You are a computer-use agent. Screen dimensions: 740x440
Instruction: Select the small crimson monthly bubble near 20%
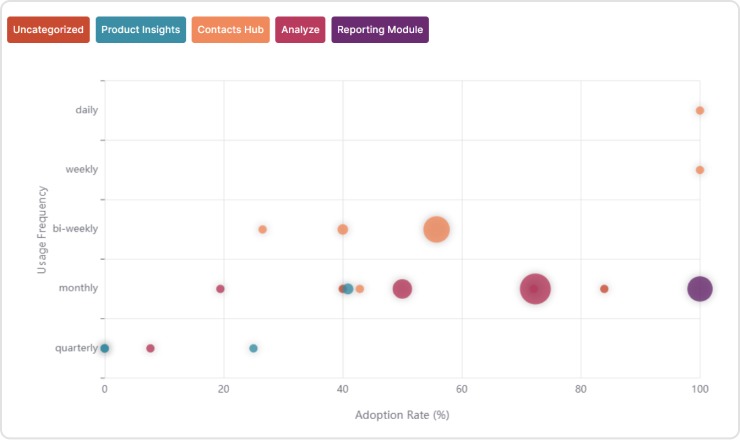[x=220, y=289]
